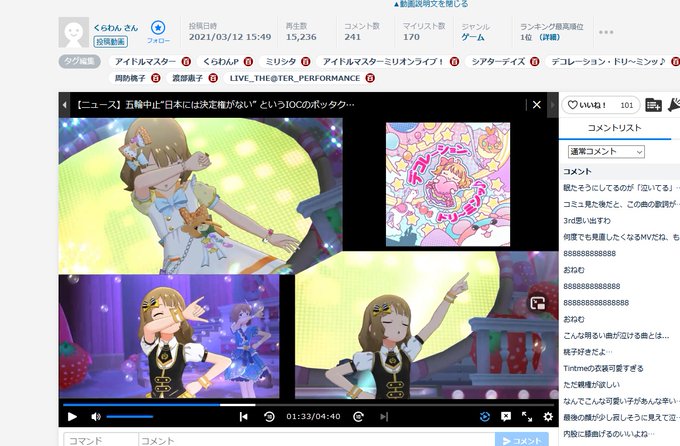Open dictionary icon for アイドルマスター tag
Viewport: 680px width, 446px height.
[x=186, y=62]
